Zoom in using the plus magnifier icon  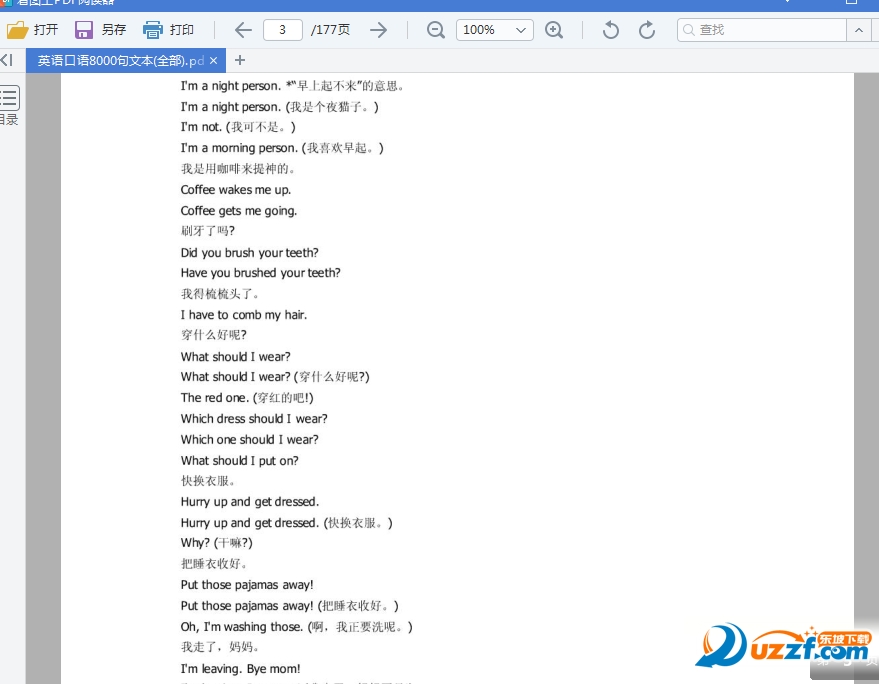[554, 30]
